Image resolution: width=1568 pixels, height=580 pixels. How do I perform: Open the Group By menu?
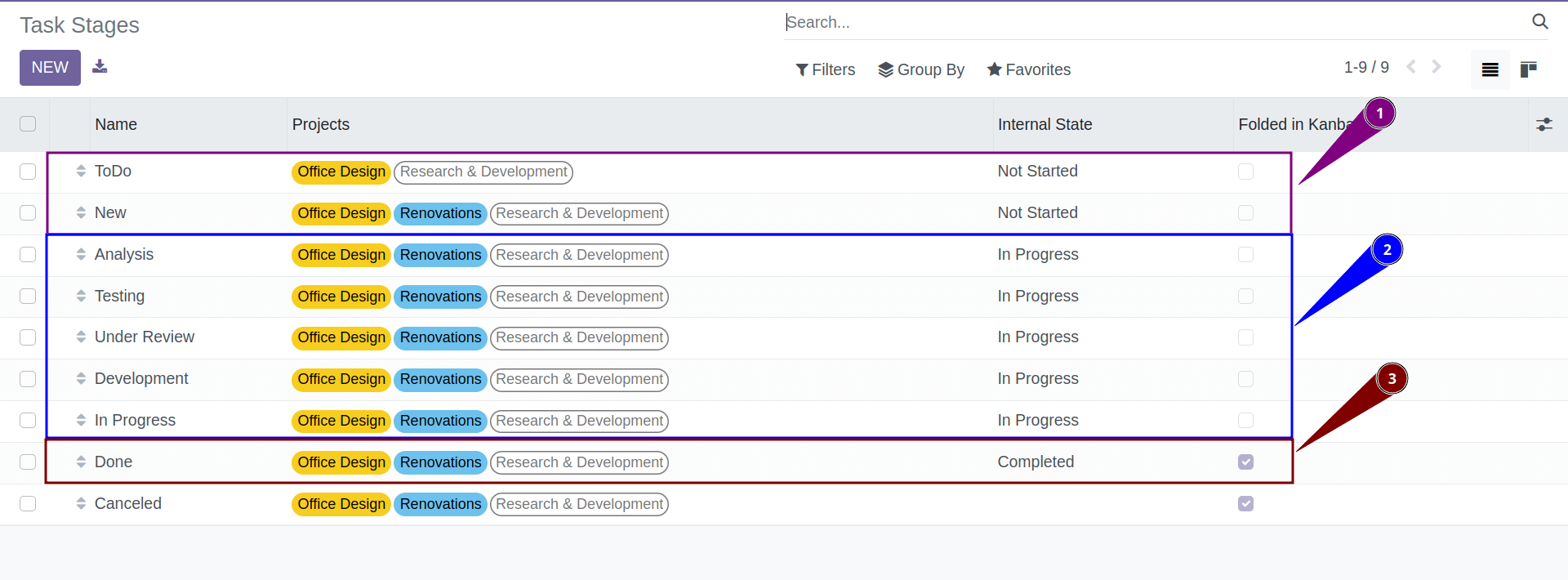(x=920, y=69)
